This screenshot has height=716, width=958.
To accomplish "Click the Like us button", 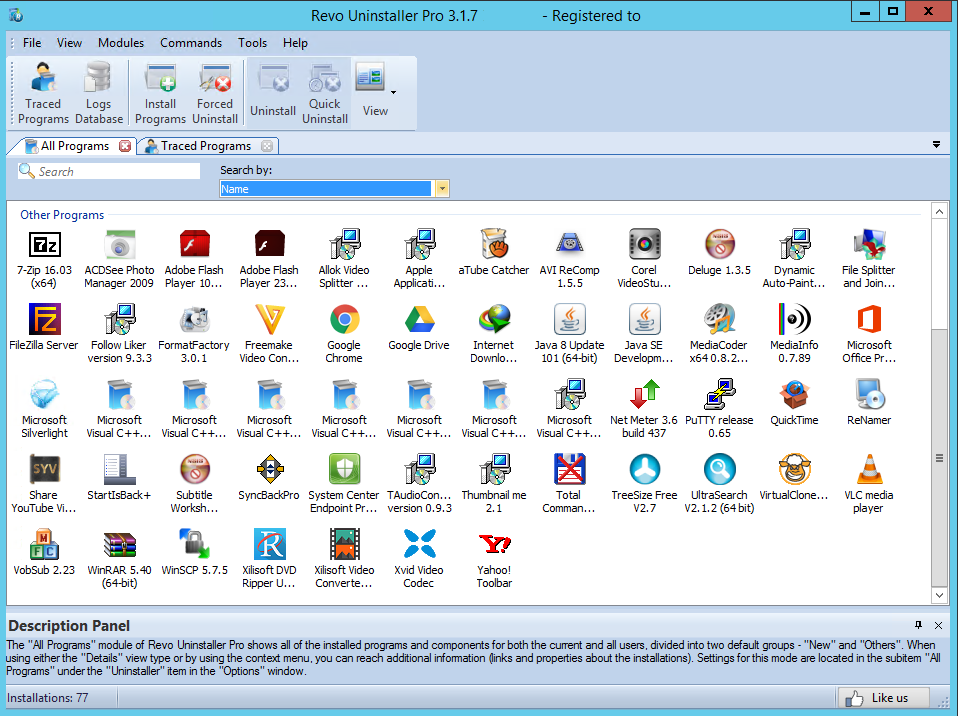I will 883,698.
